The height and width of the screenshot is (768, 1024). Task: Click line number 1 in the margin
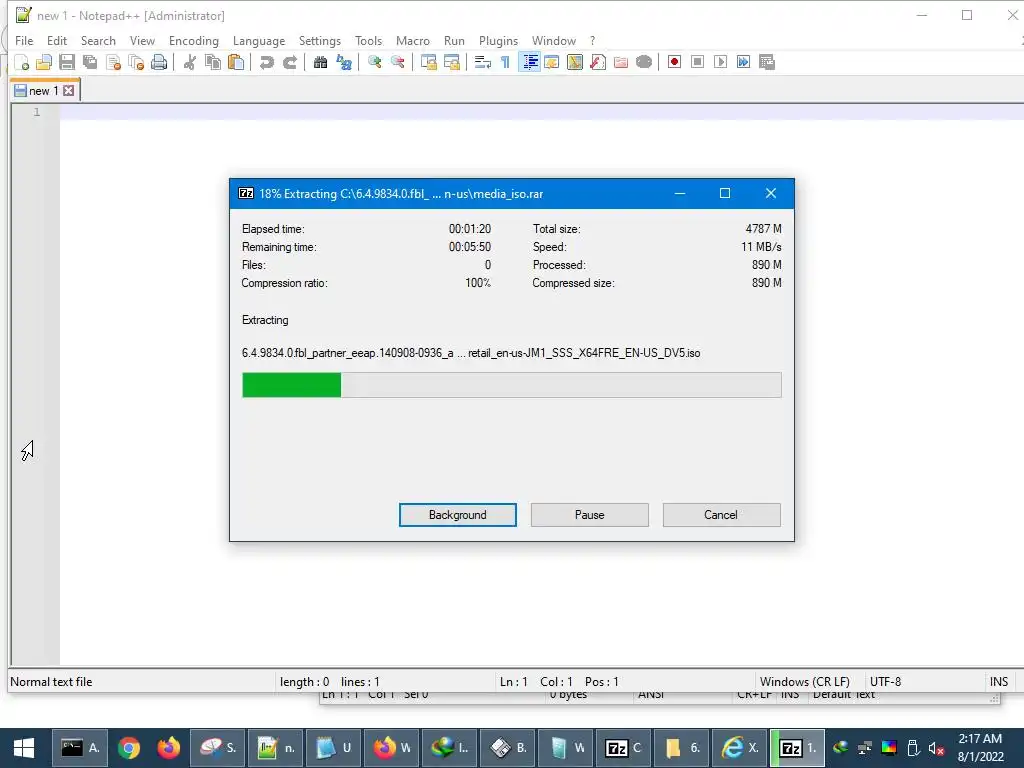37,112
